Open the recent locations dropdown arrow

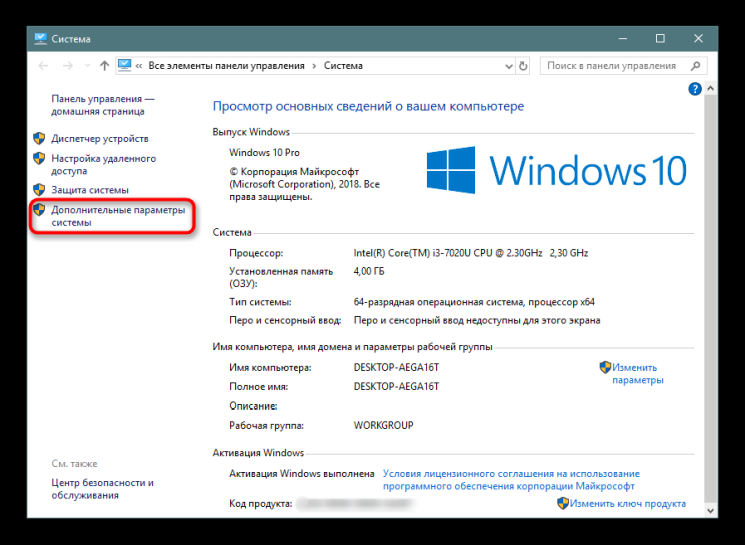[87, 66]
